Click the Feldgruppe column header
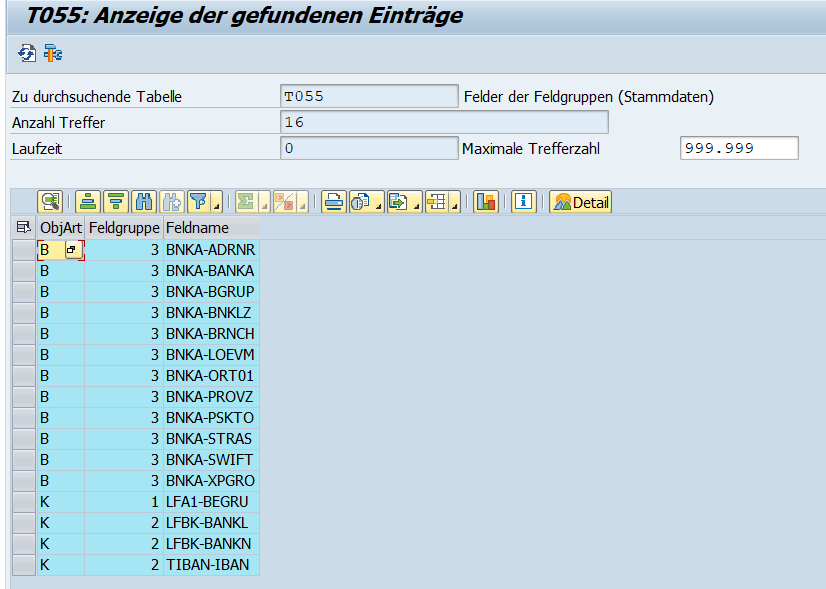Image resolution: width=826 pixels, height=589 pixels. click(x=123, y=228)
